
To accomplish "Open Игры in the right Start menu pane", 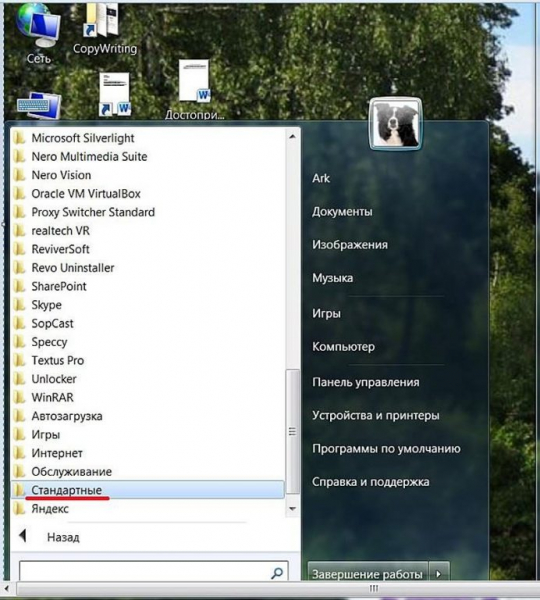I will click(326, 313).
